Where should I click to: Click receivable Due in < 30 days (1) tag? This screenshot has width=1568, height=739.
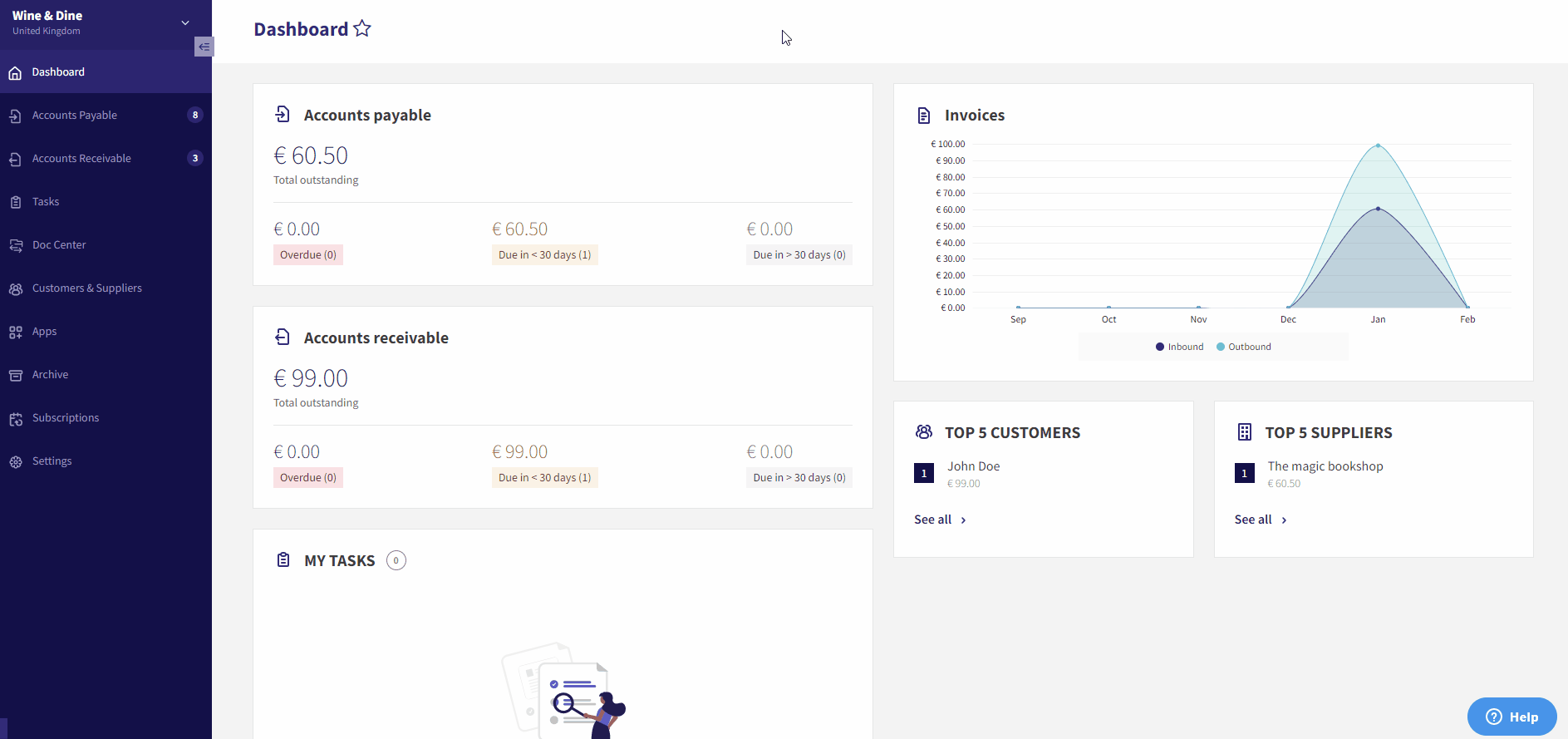point(545,478)
